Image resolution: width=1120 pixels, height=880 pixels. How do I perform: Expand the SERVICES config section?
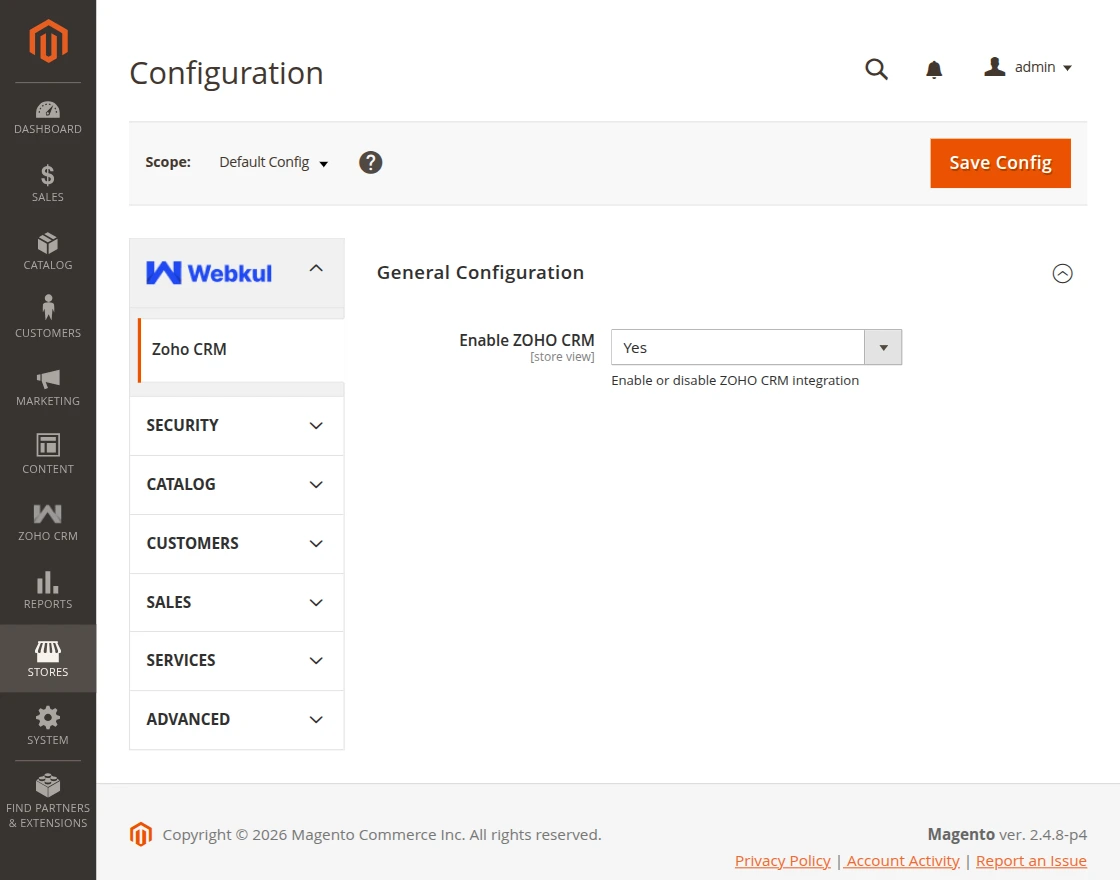[x=236, y=661]
